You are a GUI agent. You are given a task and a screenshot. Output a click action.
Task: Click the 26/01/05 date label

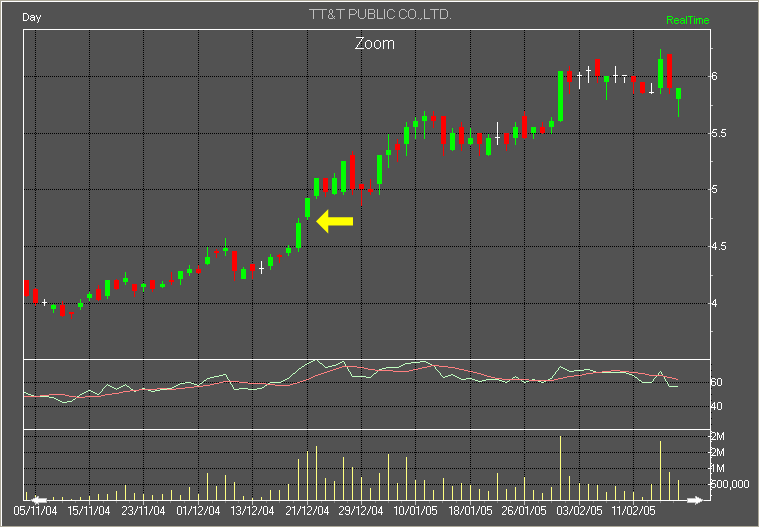tap(524, 511)
